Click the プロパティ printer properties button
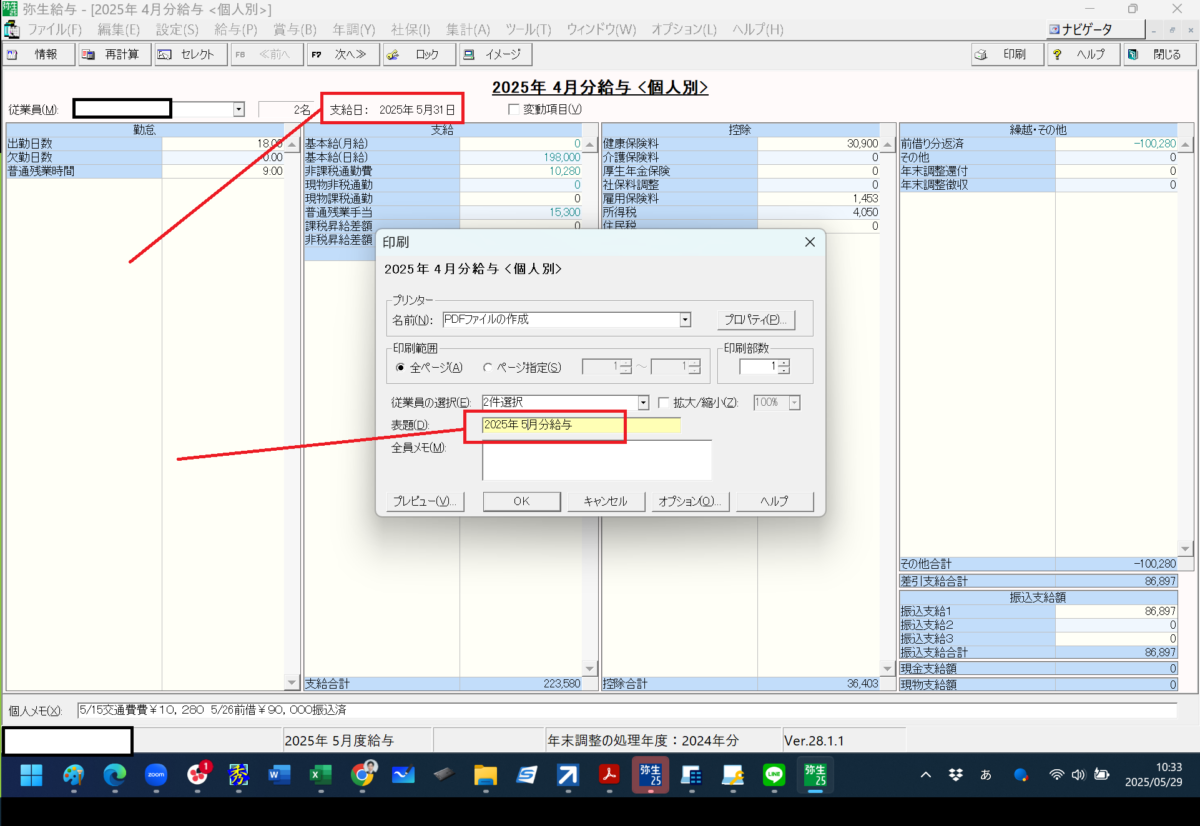The width and height of the screenshot is (1200, 826). tap(755, 320)
